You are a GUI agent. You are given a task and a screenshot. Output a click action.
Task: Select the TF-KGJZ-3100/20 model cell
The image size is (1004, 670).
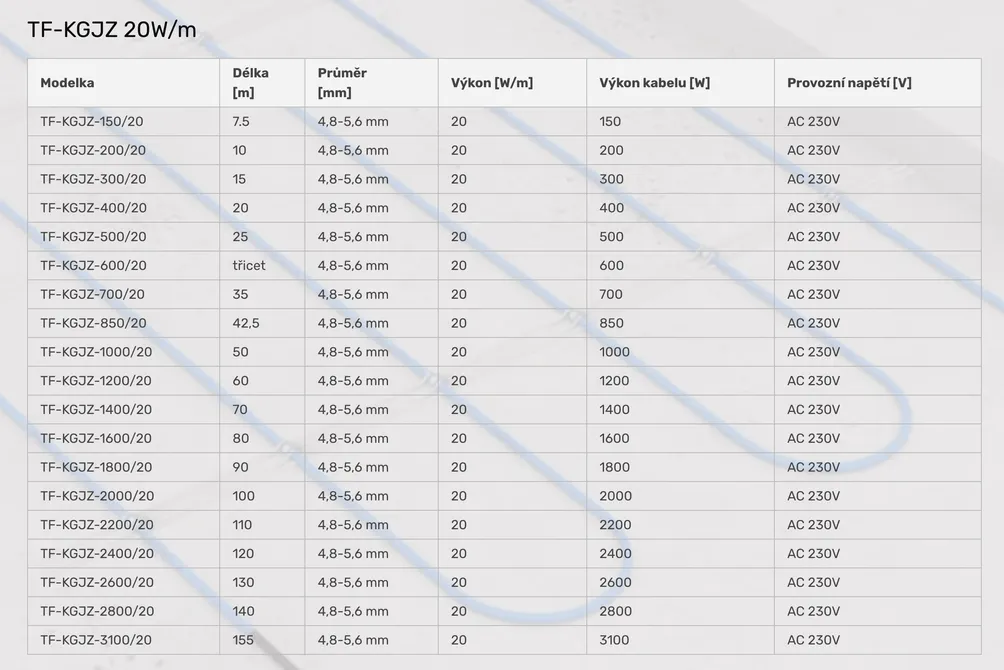pyautogui.click(x=96, y=640)
